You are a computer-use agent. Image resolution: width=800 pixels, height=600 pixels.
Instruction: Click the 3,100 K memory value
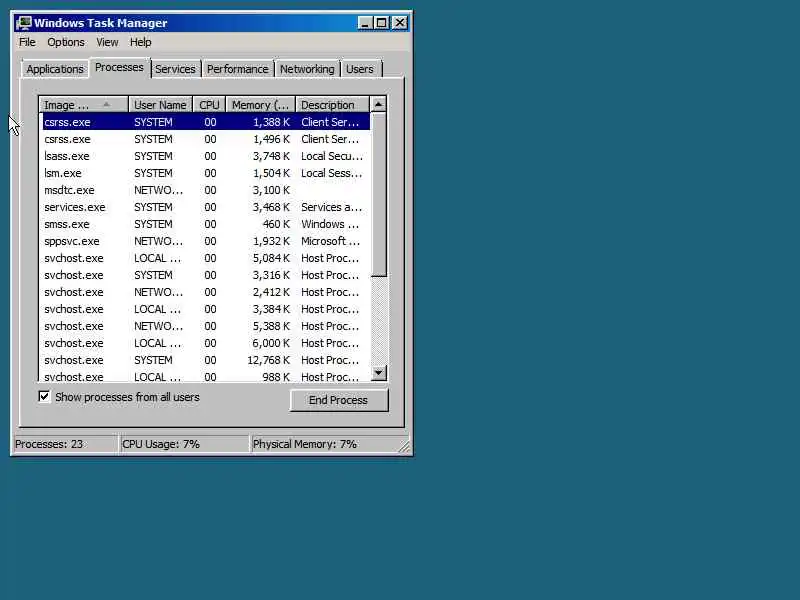point(271,190)
